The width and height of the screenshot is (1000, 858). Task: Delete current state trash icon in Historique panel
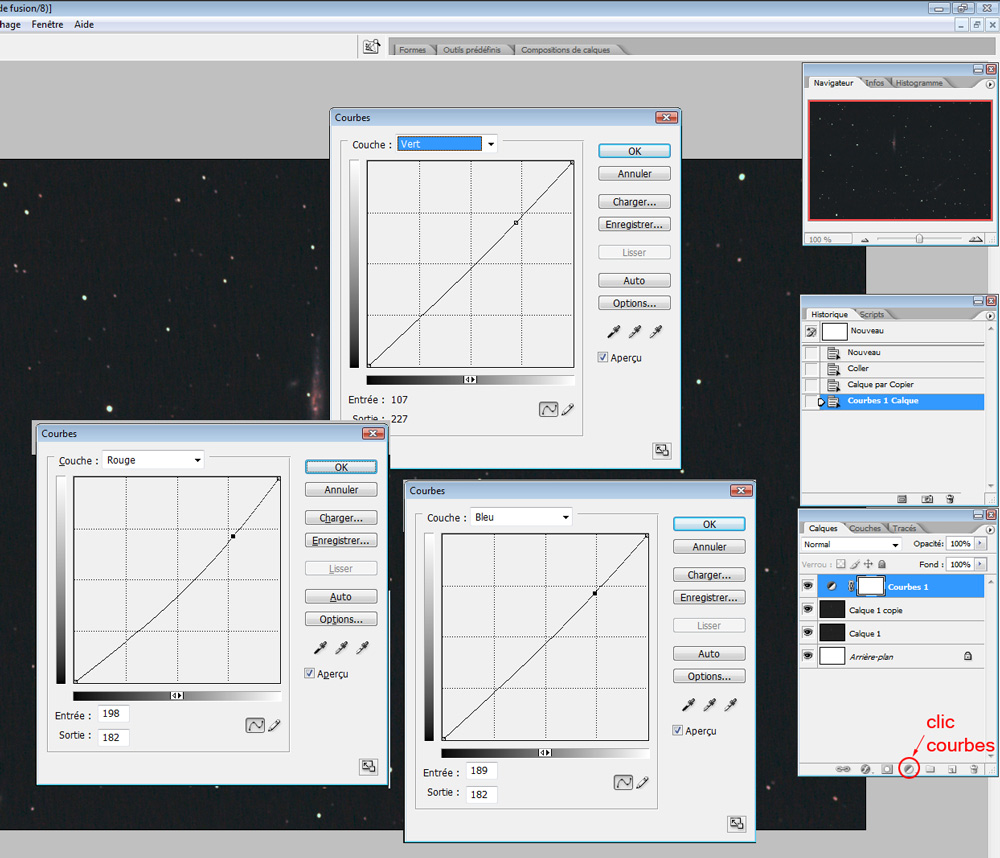pos(950,499)
